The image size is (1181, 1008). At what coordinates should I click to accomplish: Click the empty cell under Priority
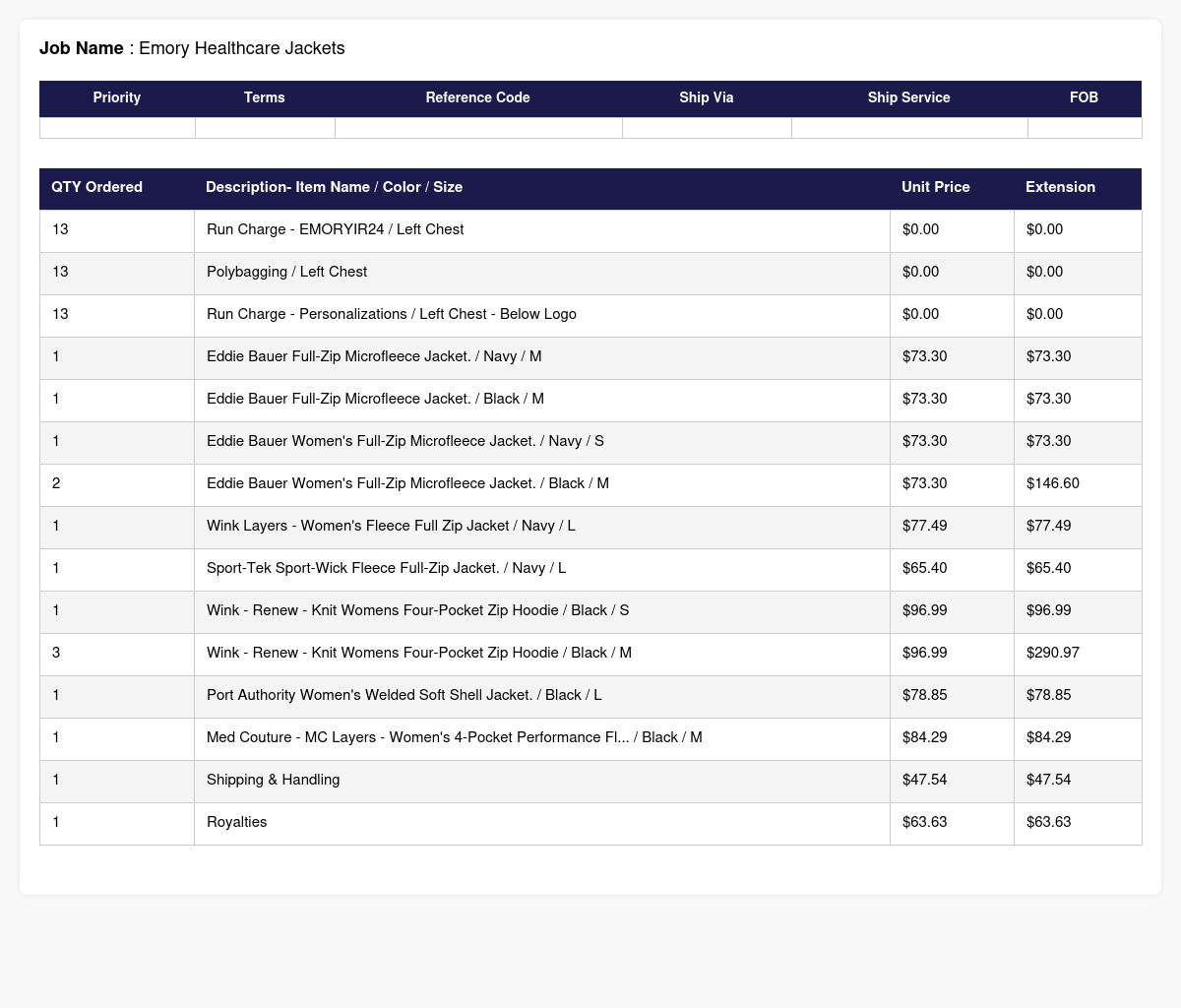click(117, 127)
